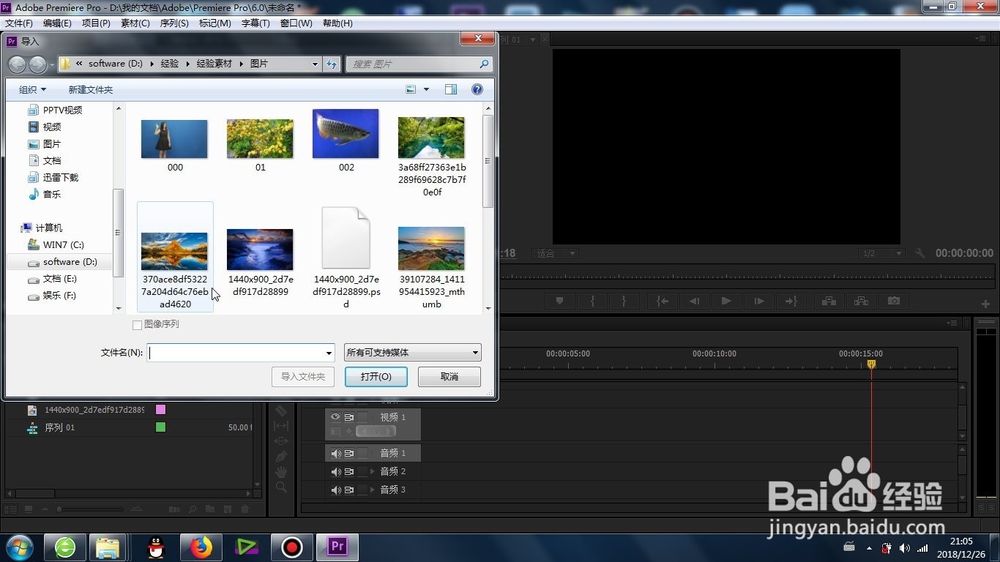Click the help question mark icon in the import dialog
The height and width of the screenshot is (562, 1000).
[477, 89]
